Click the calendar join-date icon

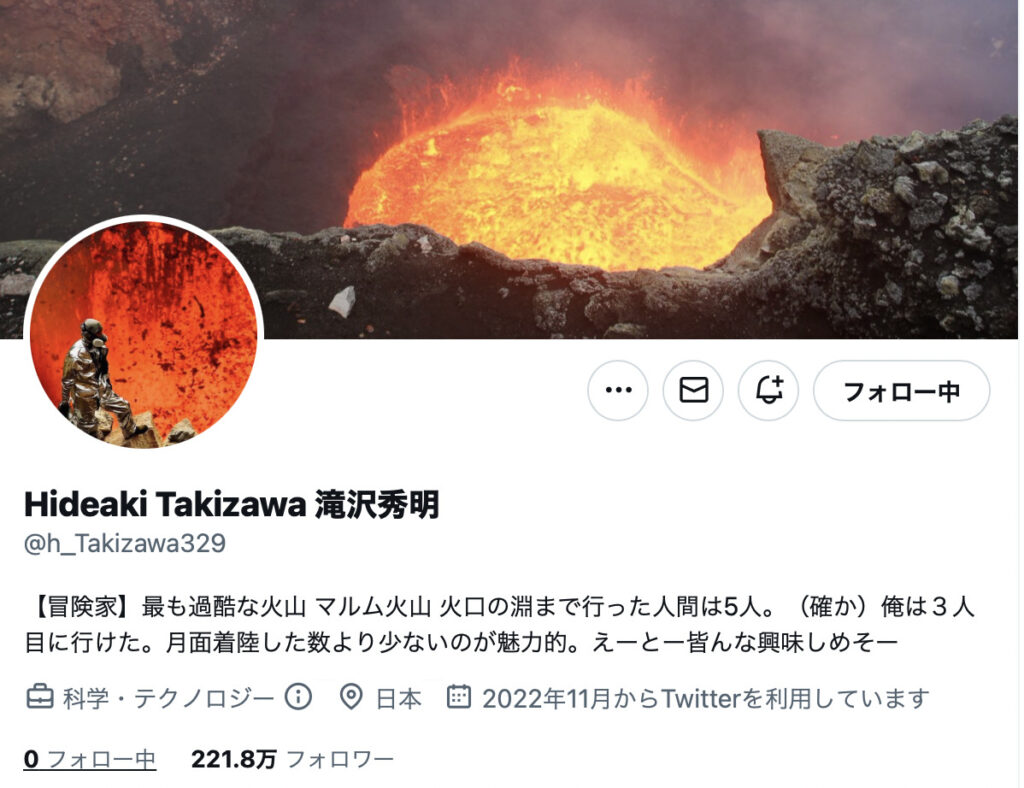(x=458, y=697)
